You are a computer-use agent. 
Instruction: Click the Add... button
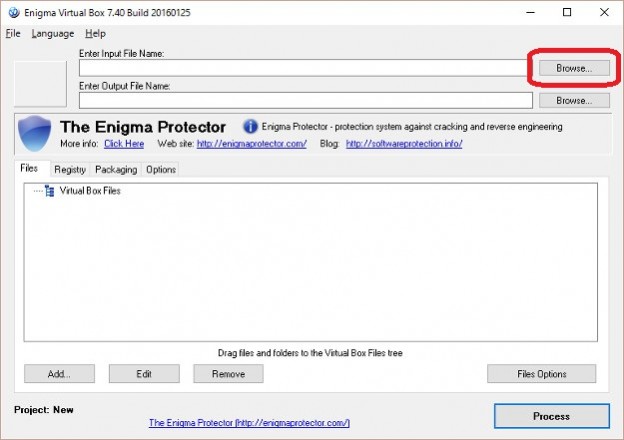point(59,373)
